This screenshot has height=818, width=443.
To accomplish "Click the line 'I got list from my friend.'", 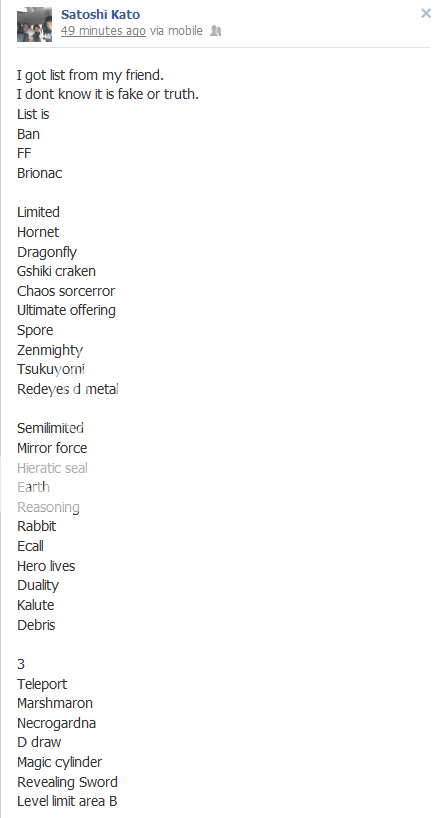I will (x=90, y=76).
